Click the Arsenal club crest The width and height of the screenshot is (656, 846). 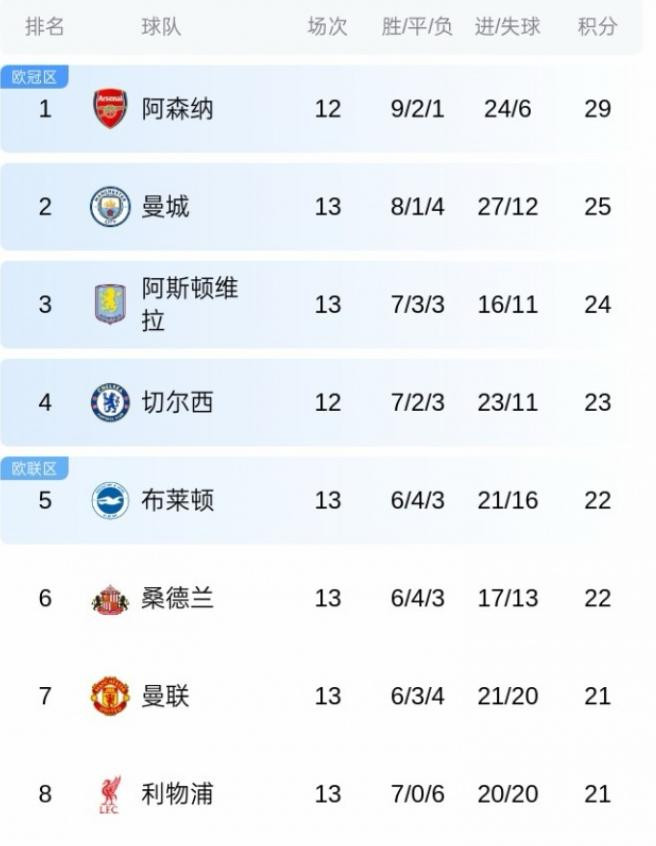coord(110,108)
